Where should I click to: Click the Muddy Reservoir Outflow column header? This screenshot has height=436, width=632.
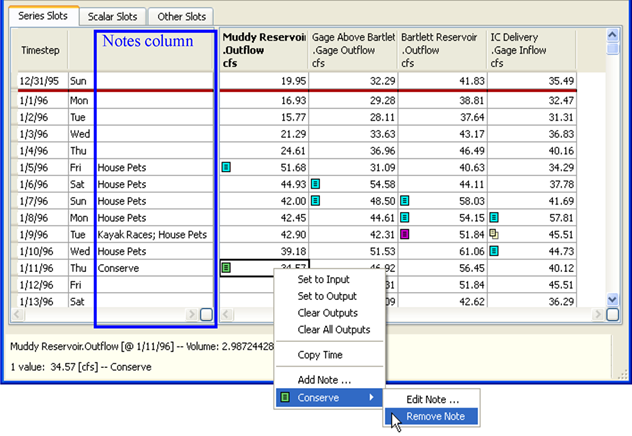pos(263,50)
